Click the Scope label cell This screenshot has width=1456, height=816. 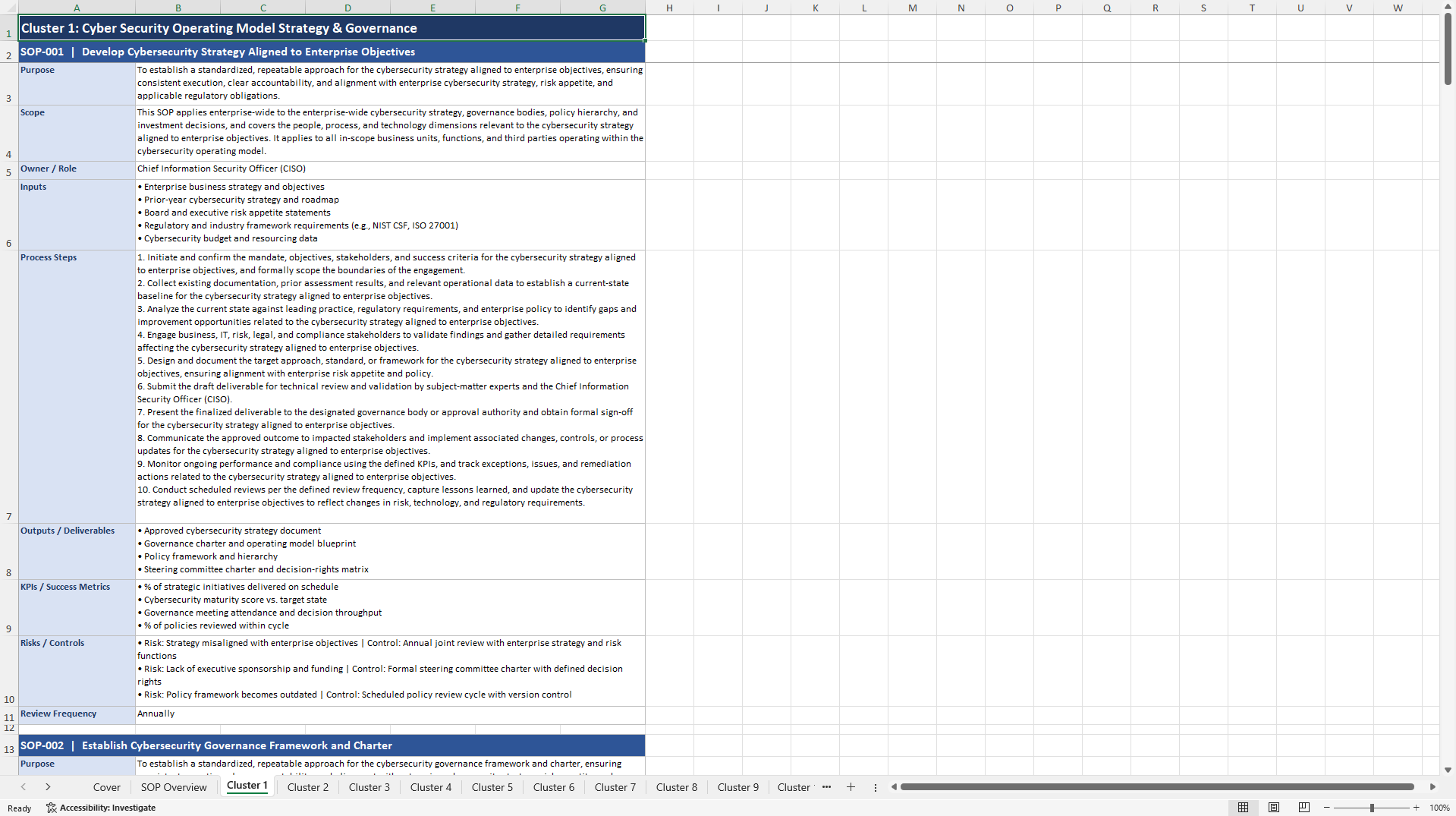pos(77,133)
